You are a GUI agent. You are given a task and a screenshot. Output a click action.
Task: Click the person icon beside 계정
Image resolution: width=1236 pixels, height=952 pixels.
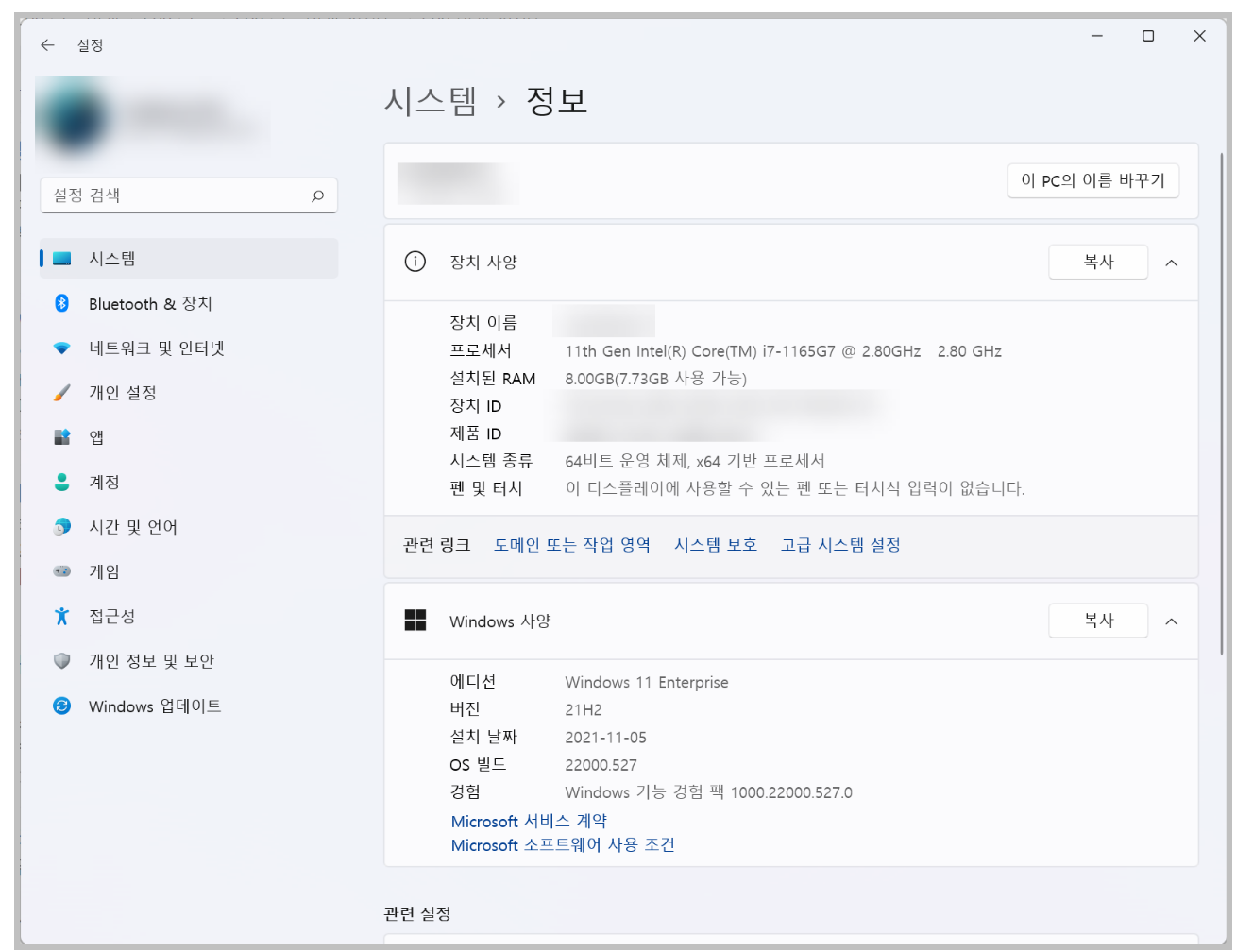coord(62,482)
